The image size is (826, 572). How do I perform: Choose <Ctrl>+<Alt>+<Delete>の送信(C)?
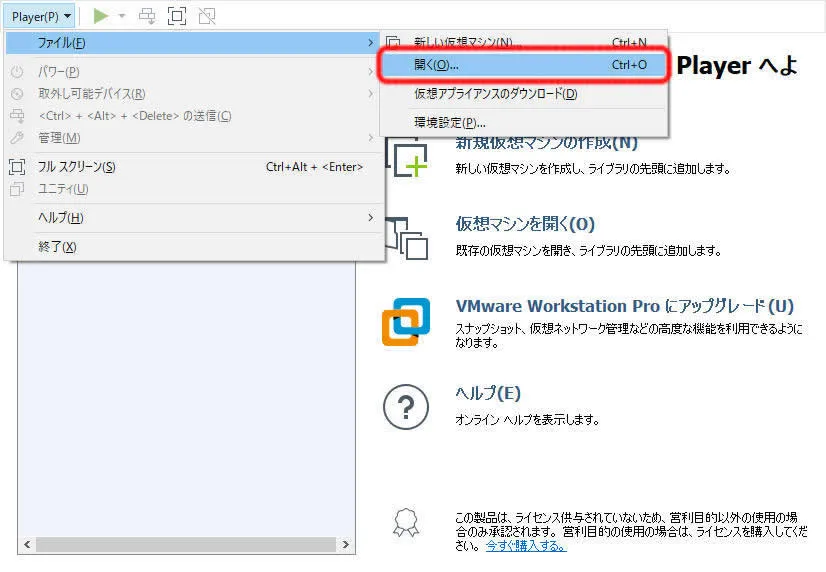pyautogui.click(x=193, y=116)
